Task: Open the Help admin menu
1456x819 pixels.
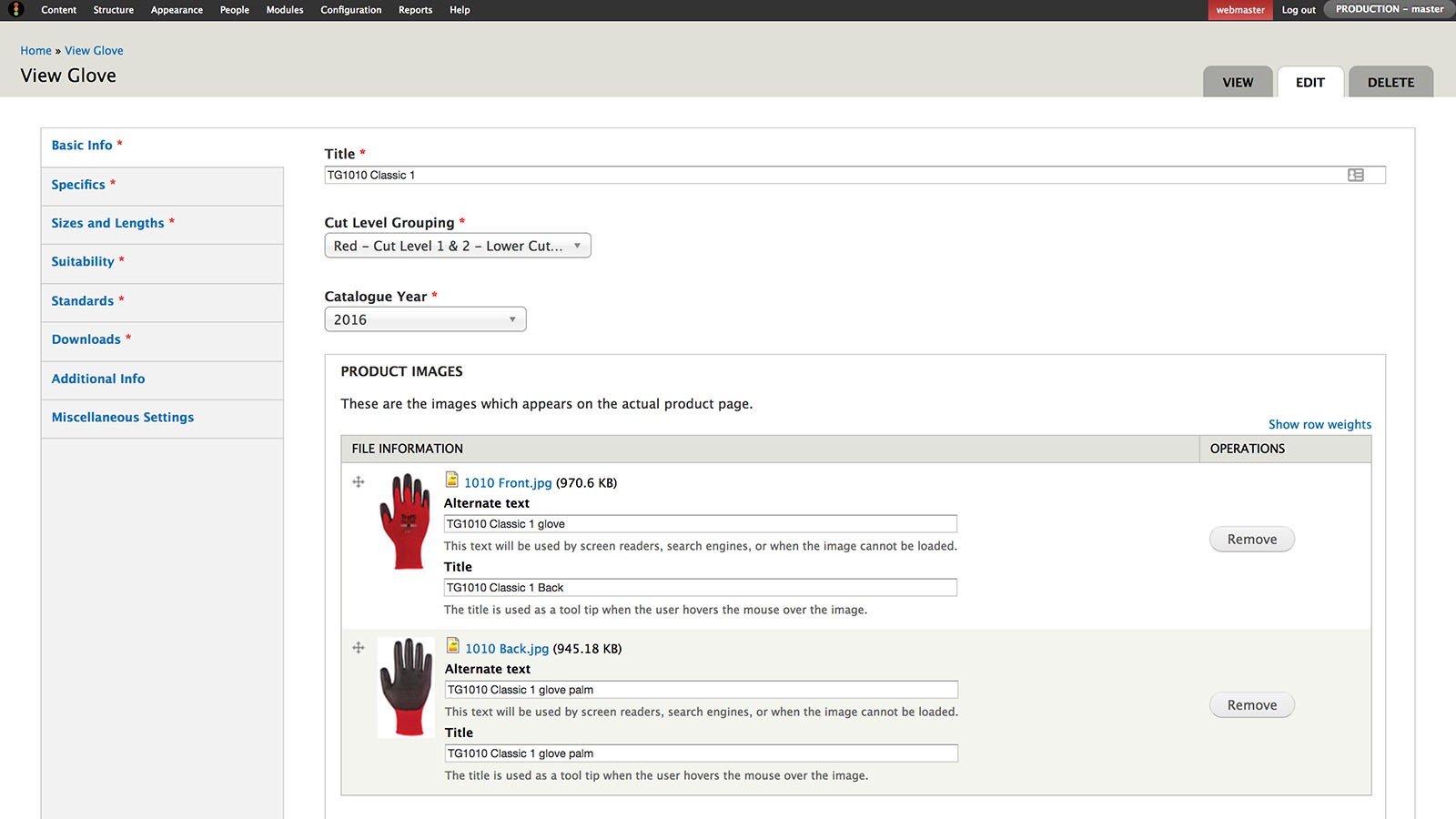Action: (460, 10)
